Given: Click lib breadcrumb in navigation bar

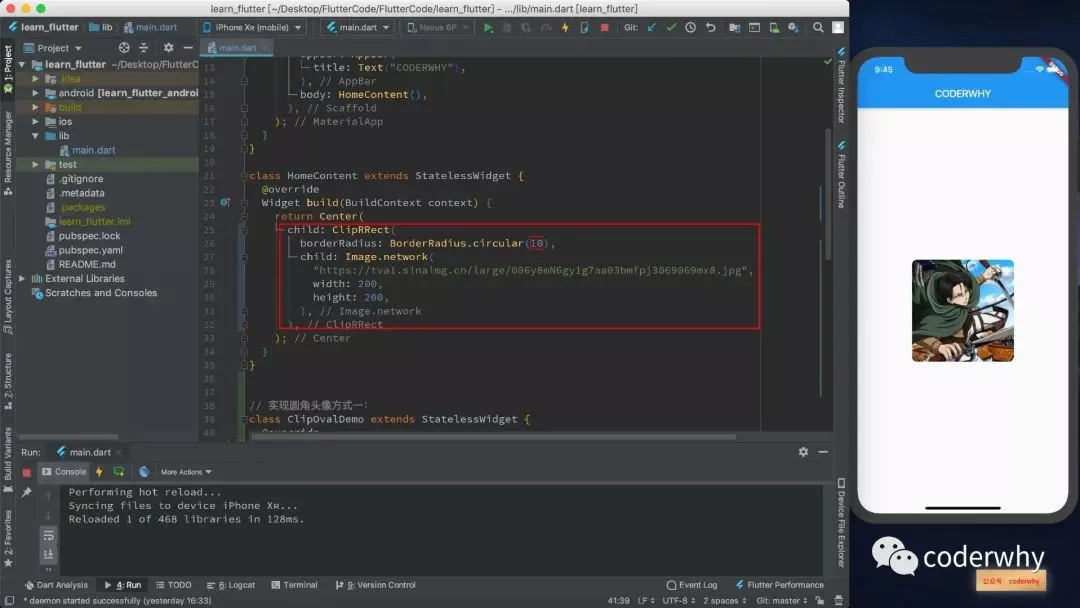Looking at the screenshot, I should pos(101,28).
